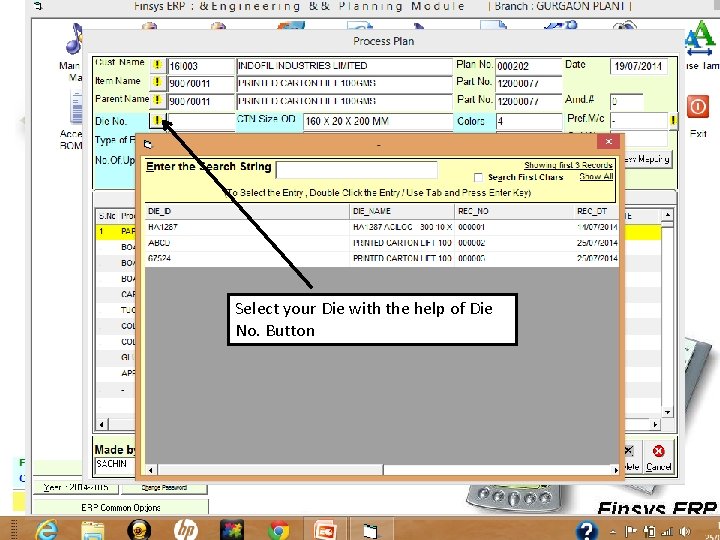Open the Cust Name lookup button
The image size is (720, 540).
point(157,65)
